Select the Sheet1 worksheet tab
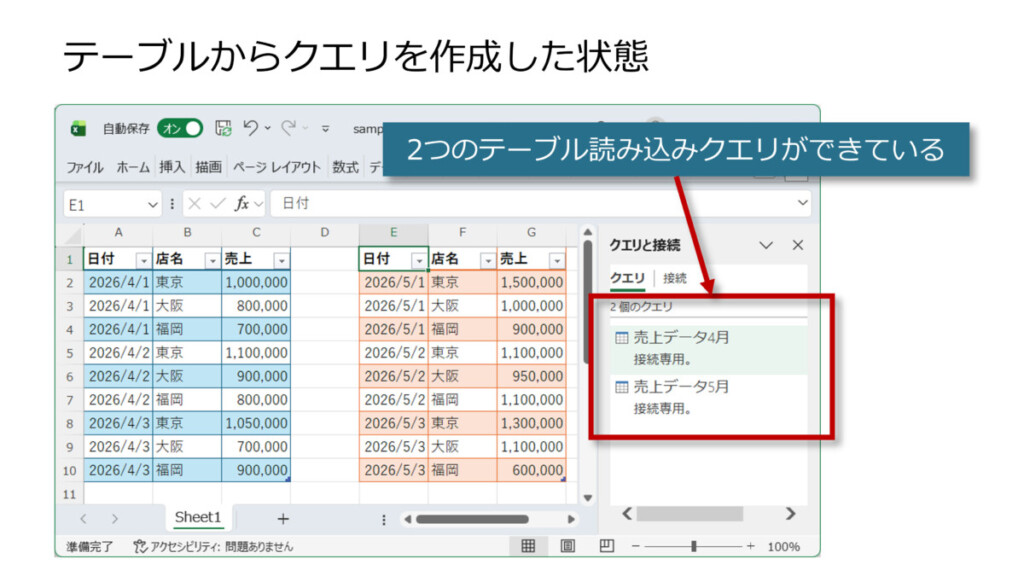This screenshot has height=576, width=1024. click(197, 517)
